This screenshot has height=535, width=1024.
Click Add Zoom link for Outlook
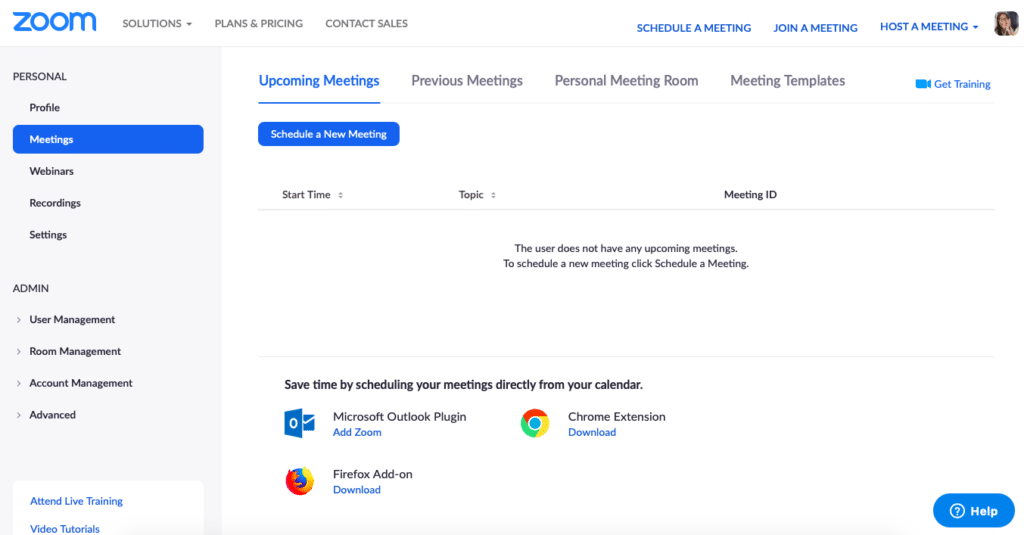(x=357, y=433)
